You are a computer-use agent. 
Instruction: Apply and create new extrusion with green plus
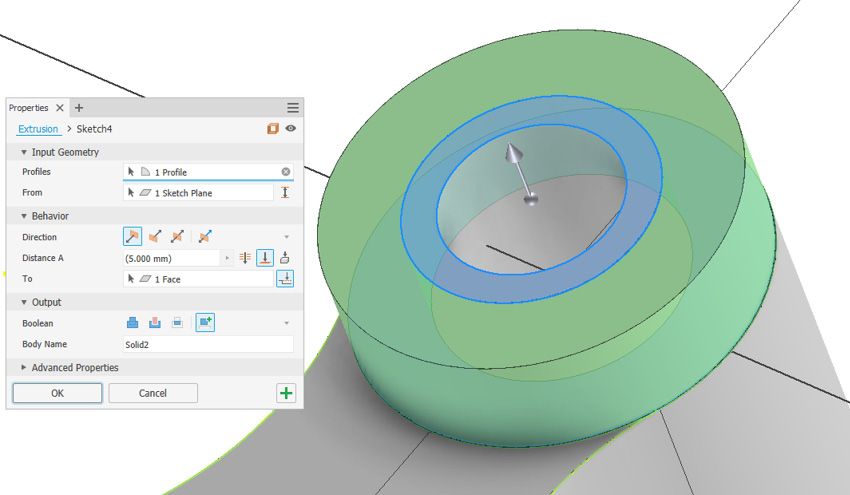click(x=286, y=393)
